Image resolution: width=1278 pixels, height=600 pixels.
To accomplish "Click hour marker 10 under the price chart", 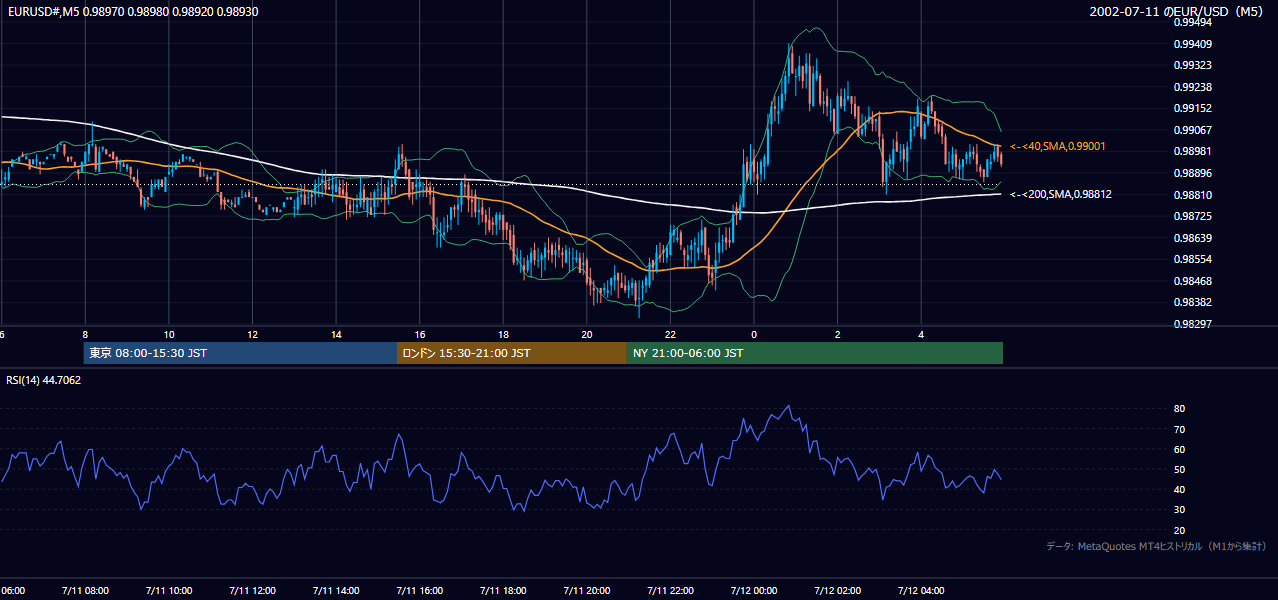I will pos(169,335).
